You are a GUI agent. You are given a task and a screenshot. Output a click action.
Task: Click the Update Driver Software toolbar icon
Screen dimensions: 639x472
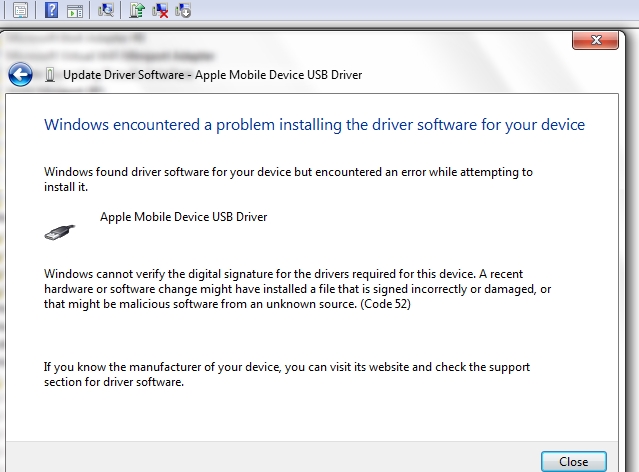[137, 10]
